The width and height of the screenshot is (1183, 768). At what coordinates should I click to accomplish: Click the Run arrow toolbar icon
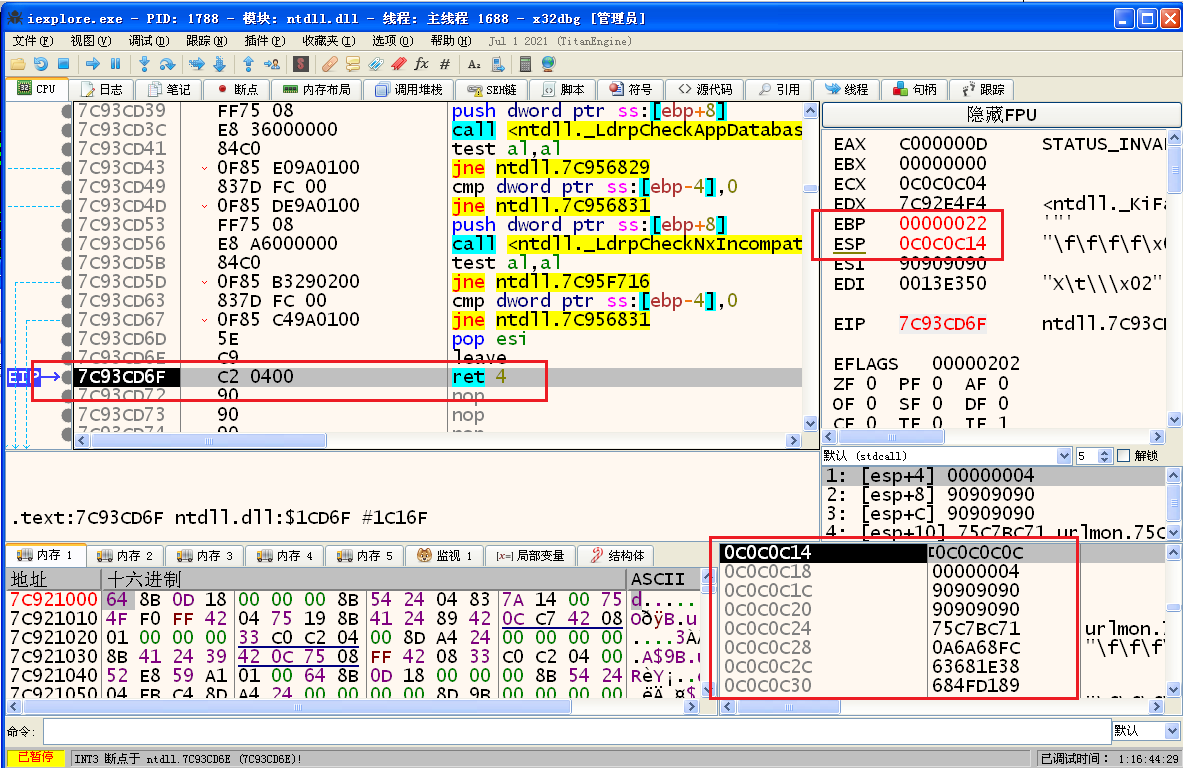pyautogui.click(x=93, y=64)
